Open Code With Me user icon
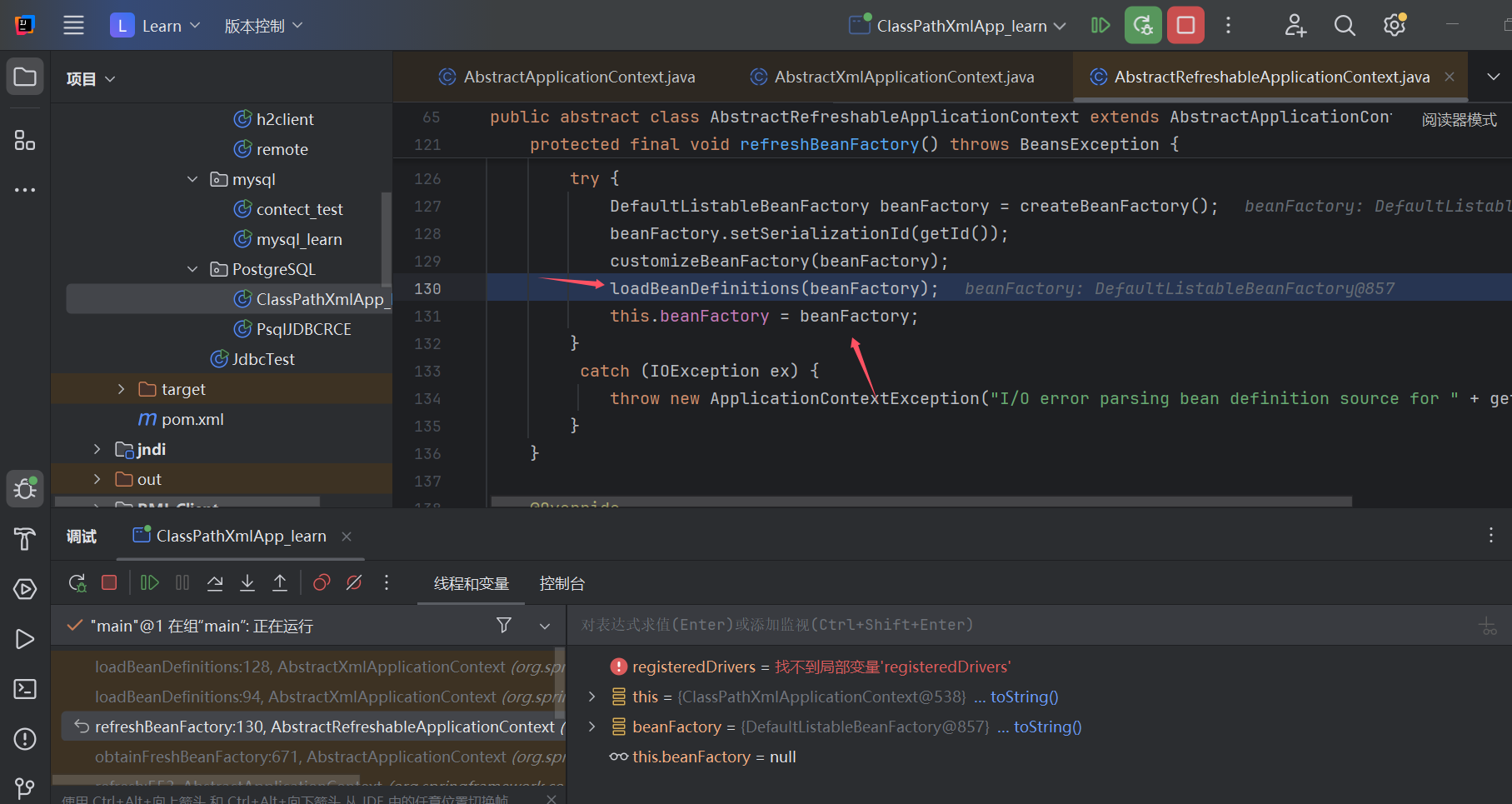Screen dimensions: 1512x804 pos(1295,25)
